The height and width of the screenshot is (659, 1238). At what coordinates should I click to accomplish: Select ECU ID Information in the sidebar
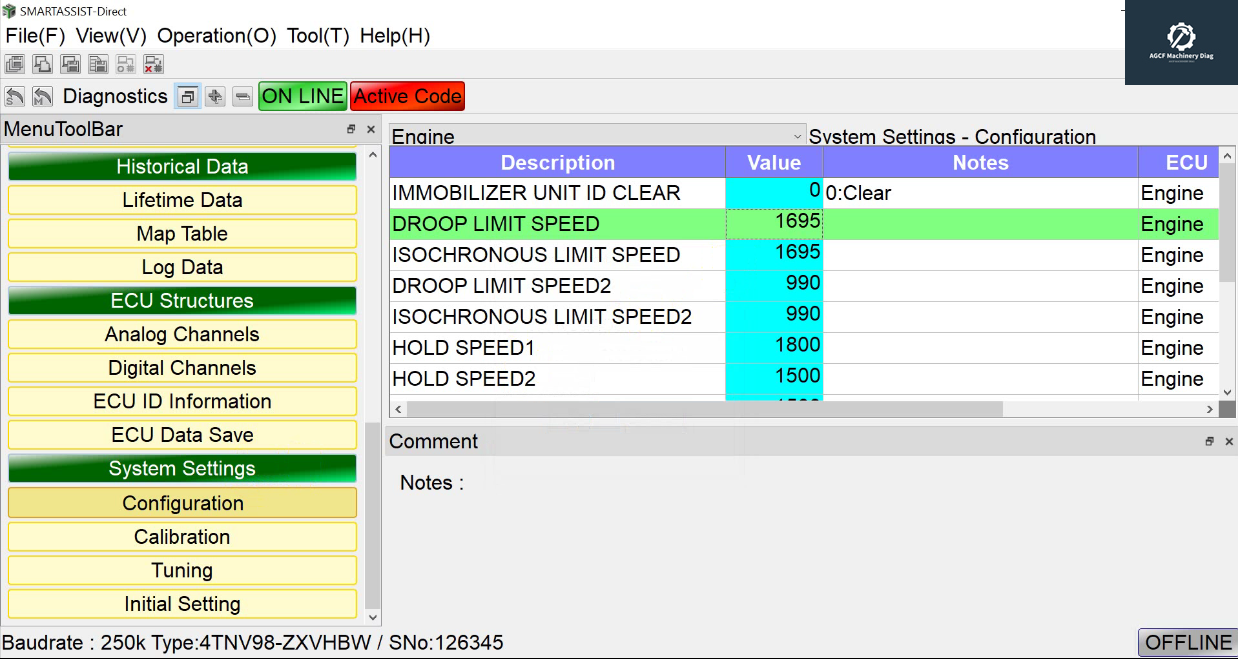tap(182, 402)
